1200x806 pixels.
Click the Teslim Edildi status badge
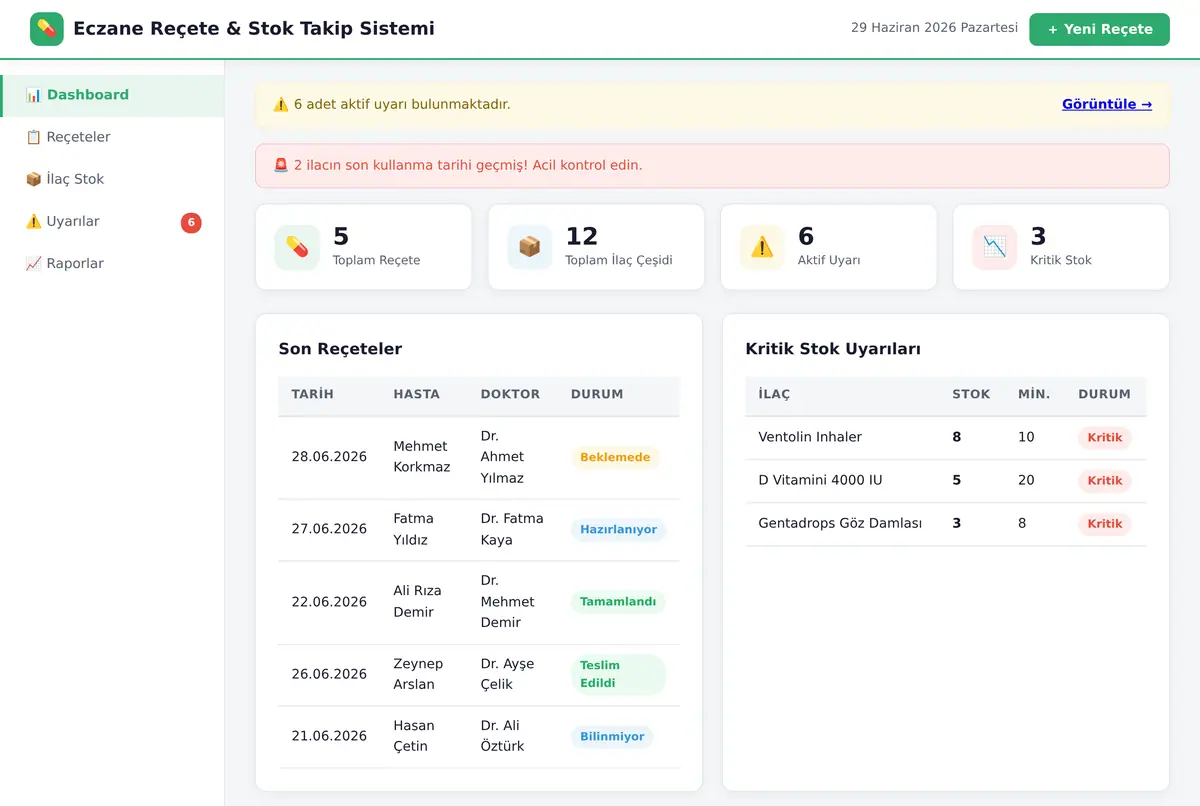(x=618, y=674)
